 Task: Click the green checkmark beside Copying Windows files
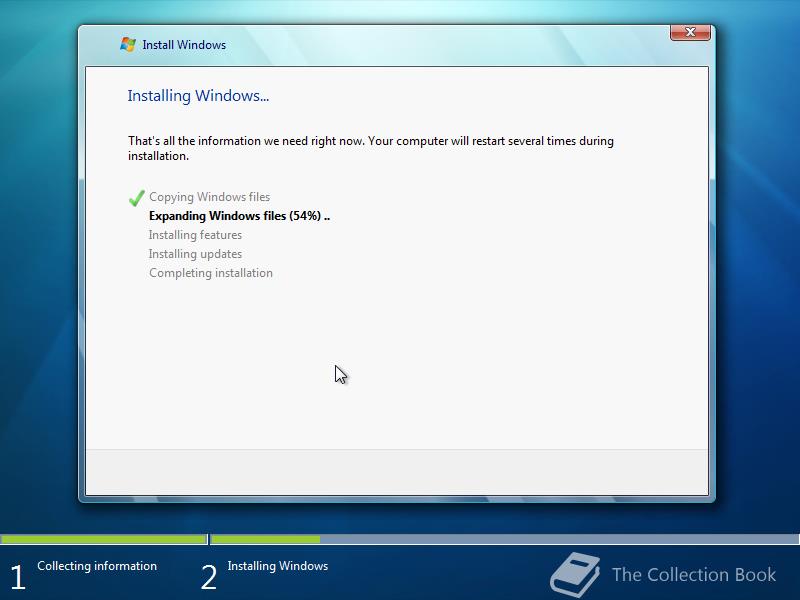tap(137, 197)
